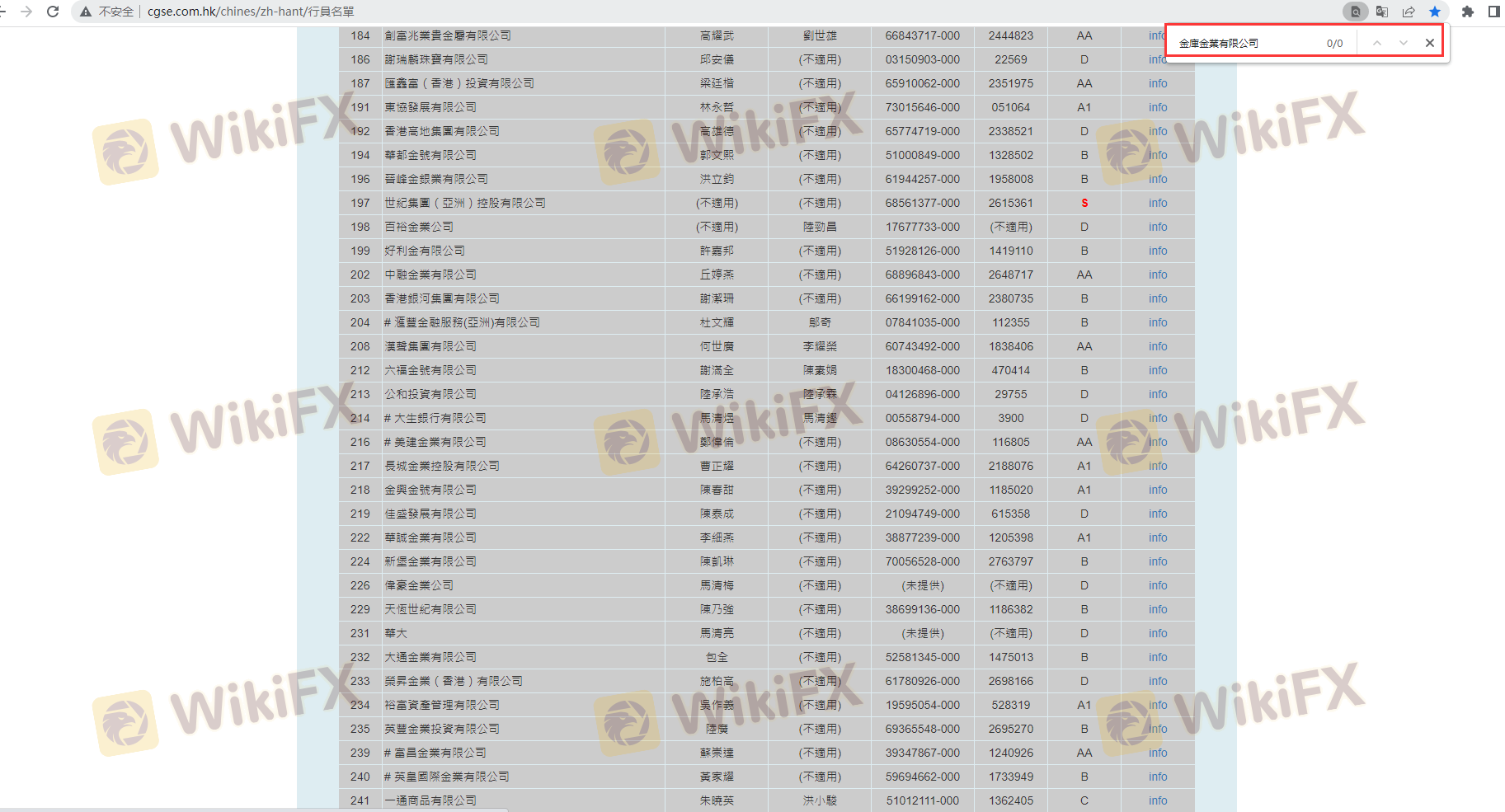This screenshot has width=1505, height=812.
Task: Select registration number 51012111-000
Action: 923,800
